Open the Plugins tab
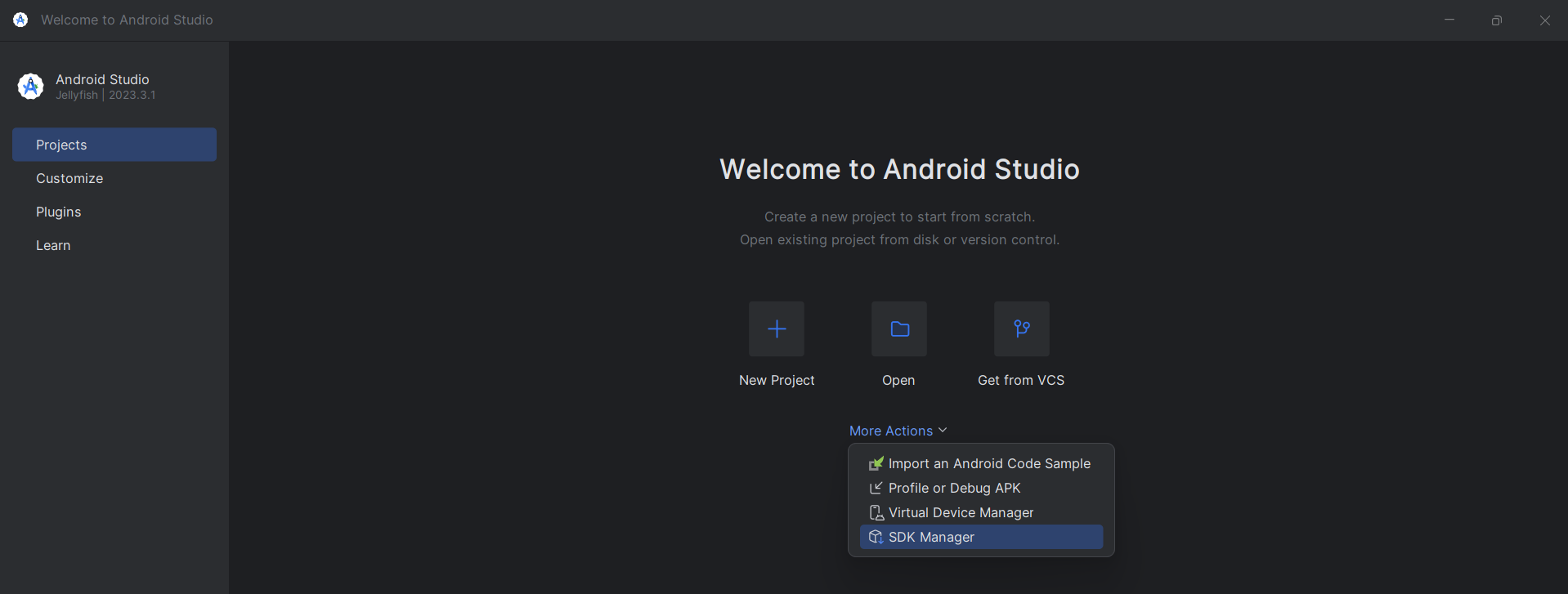 [x=114, y=212]
